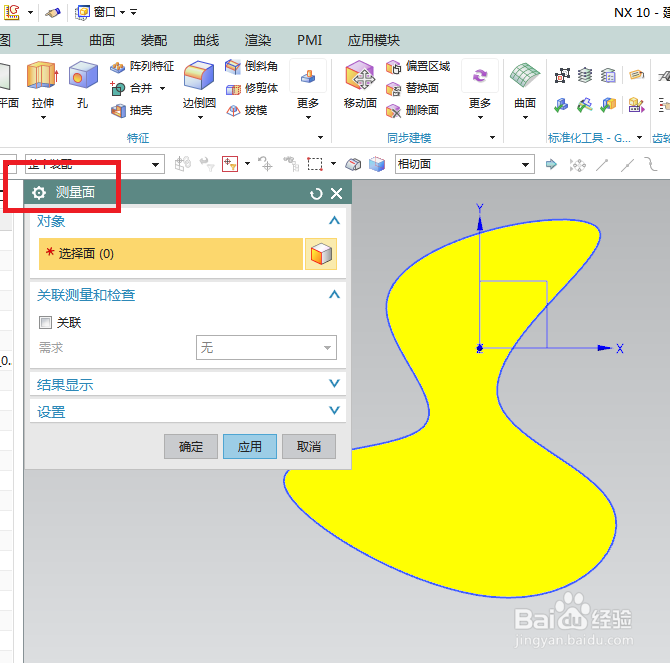
Task: Open the Unite (合并) dropdown arrow
Action: coord(162,88)
